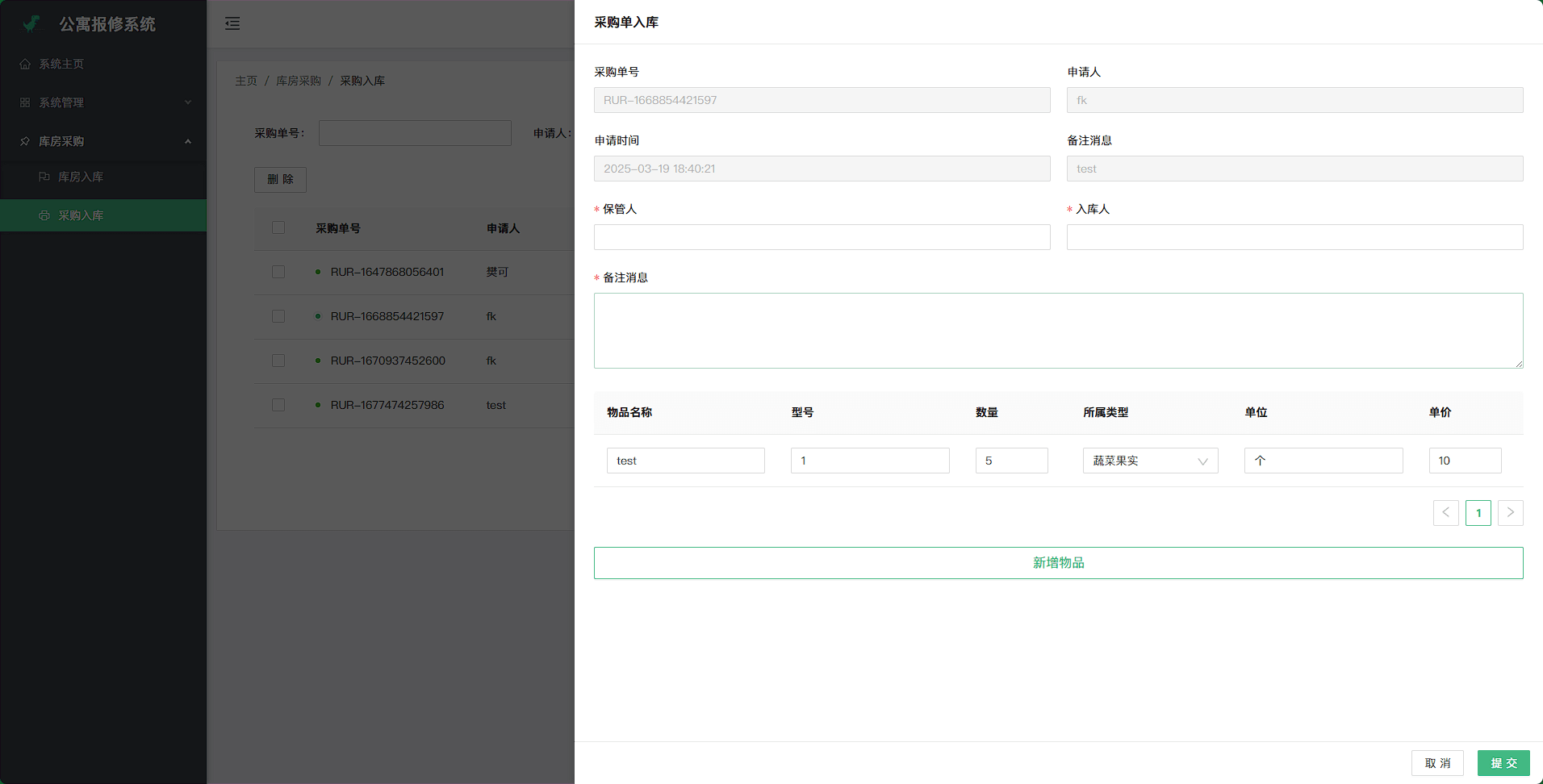
Task: Collapse the 库房采购 submenu chevron
Action: coord(188,141)
